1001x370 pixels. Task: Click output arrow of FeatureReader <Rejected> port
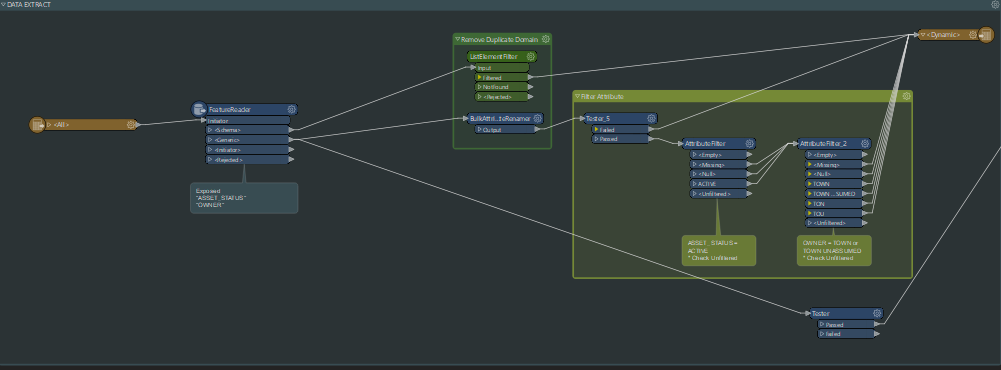coord(292,159)
